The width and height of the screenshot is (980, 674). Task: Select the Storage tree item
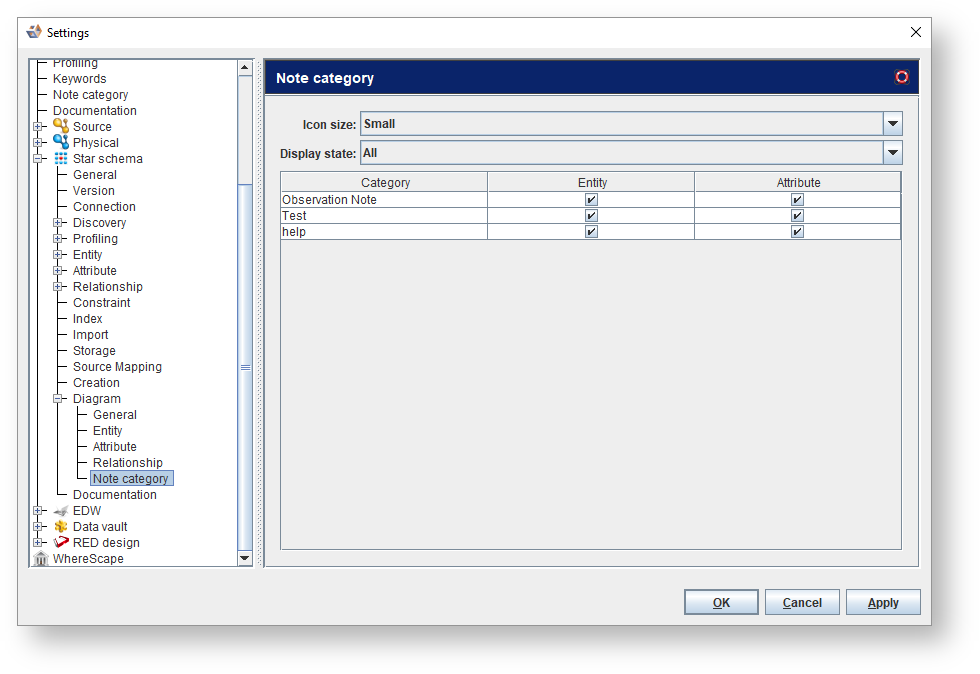pyautogui.click(x=94, y=351)
